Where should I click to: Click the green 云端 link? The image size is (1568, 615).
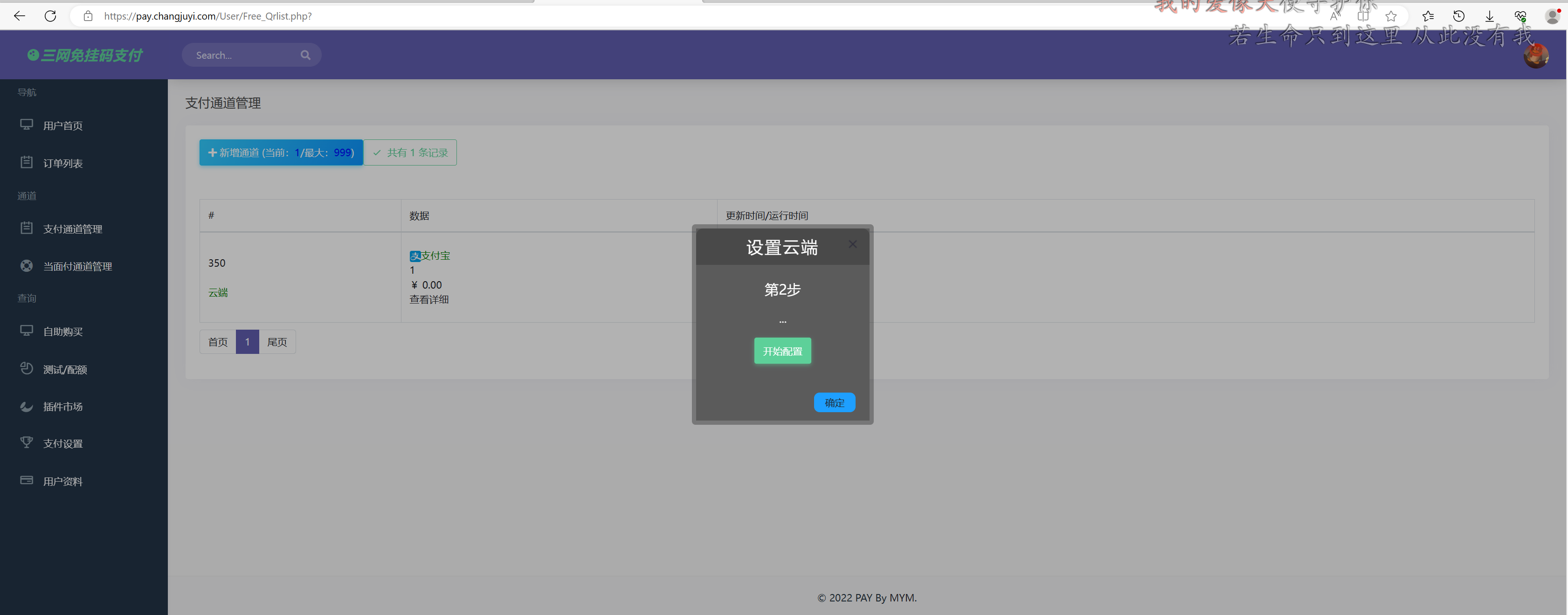(218, 293)
